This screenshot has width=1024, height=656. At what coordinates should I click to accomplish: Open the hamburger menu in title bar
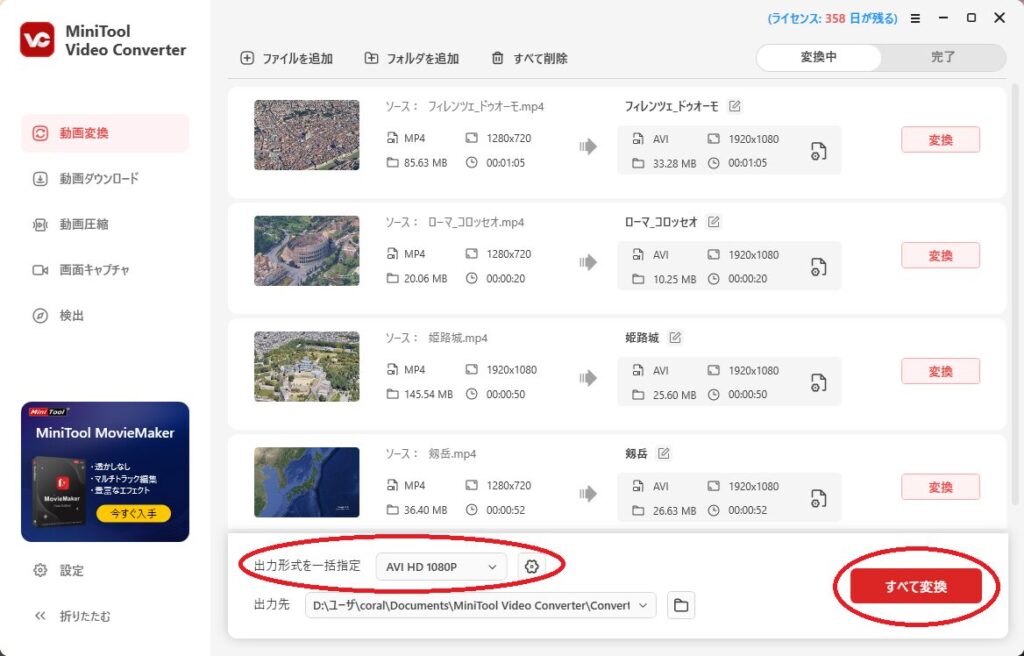[x=915, y=18]
